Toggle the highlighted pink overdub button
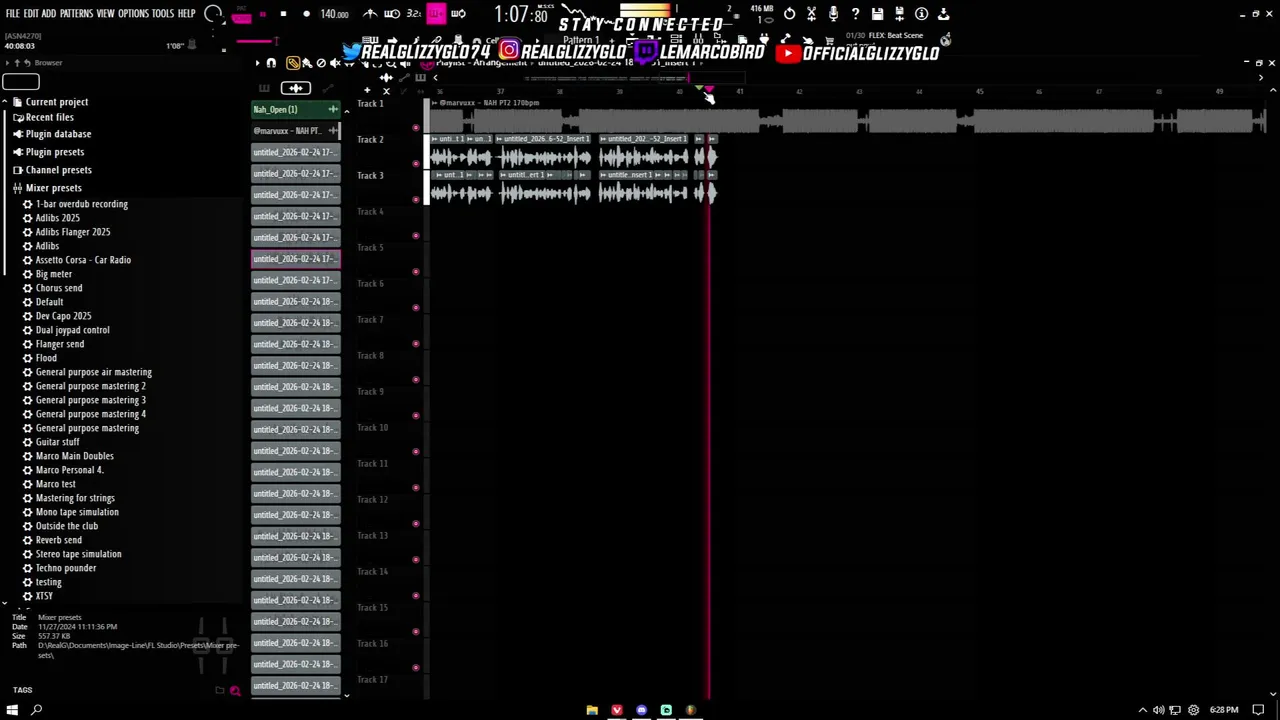The image size is (1280, 720). 436,14
